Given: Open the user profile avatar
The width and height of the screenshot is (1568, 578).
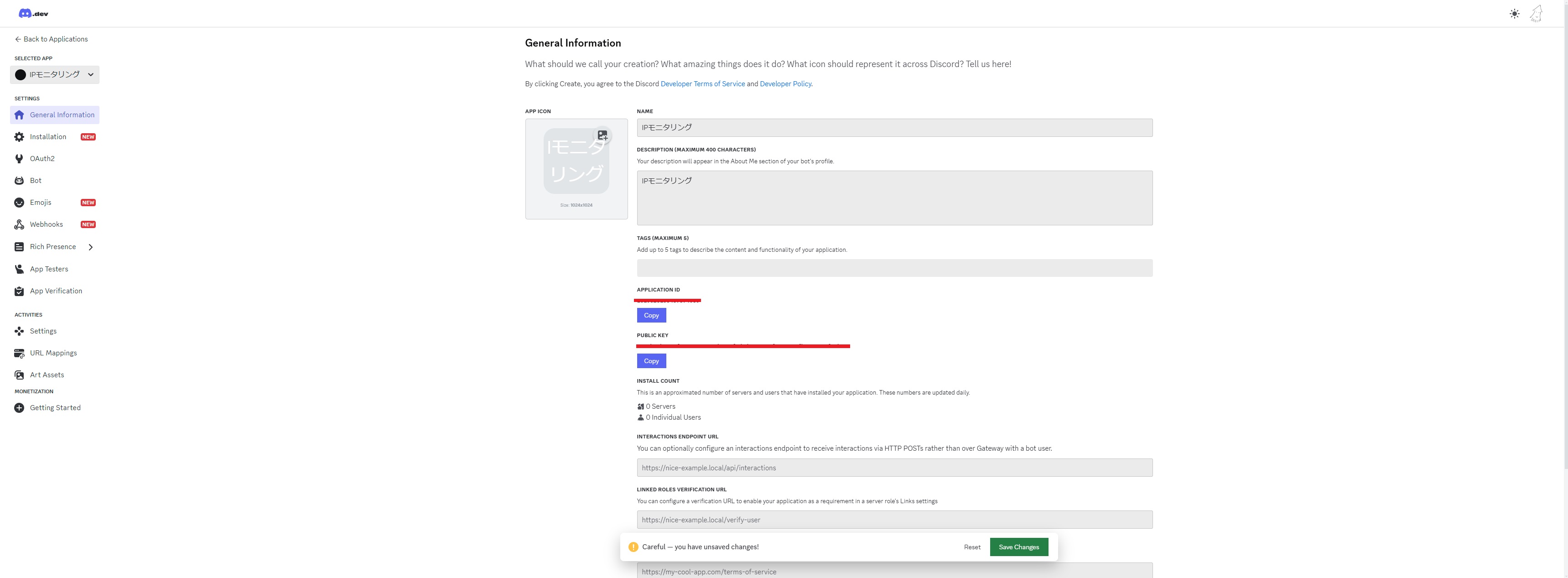Looking at the screenshot, I should pyautogui.click(x=1537, y=13).
